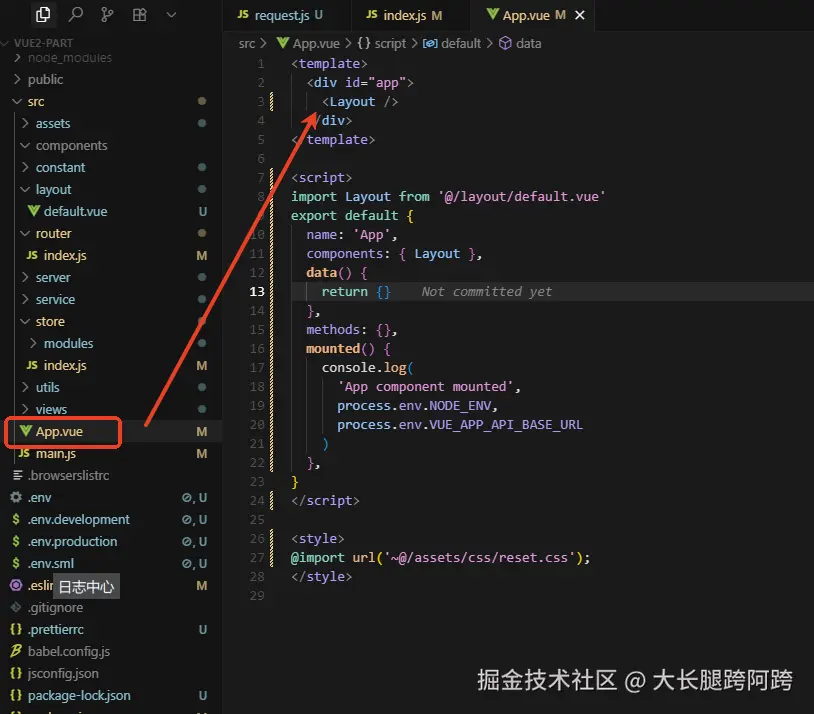Click the import Layout statement line
This screenshot has height=714, width=814.
click(x=448, y=197)
